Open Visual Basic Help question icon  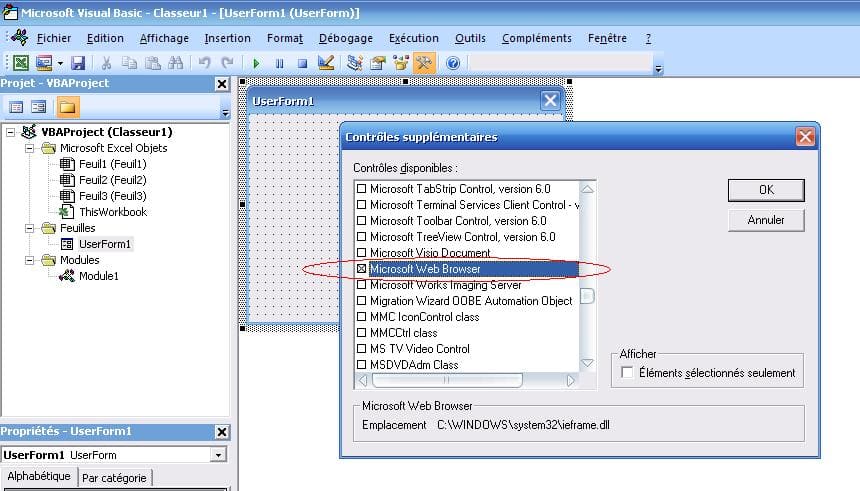(452, 63)
